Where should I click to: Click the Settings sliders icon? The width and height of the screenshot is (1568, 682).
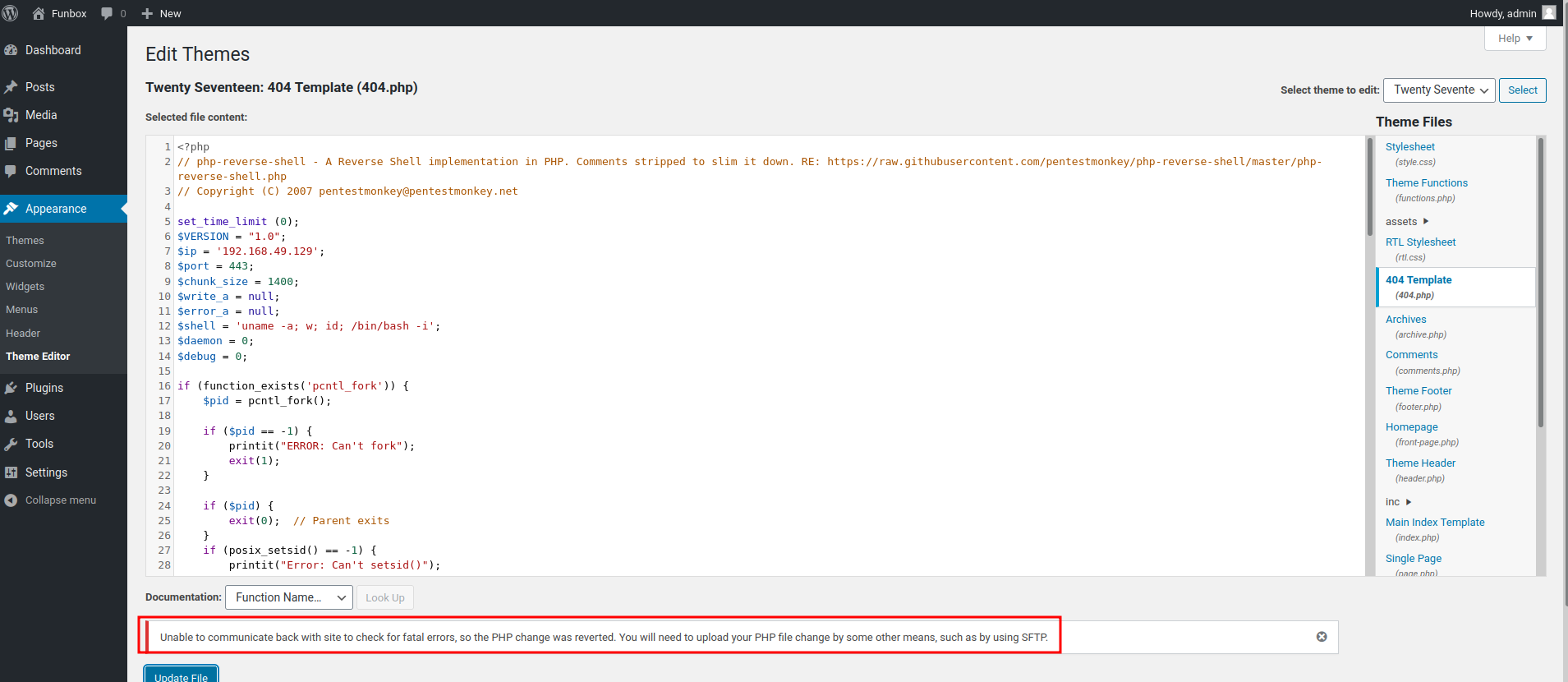click(x=11, y=472)
